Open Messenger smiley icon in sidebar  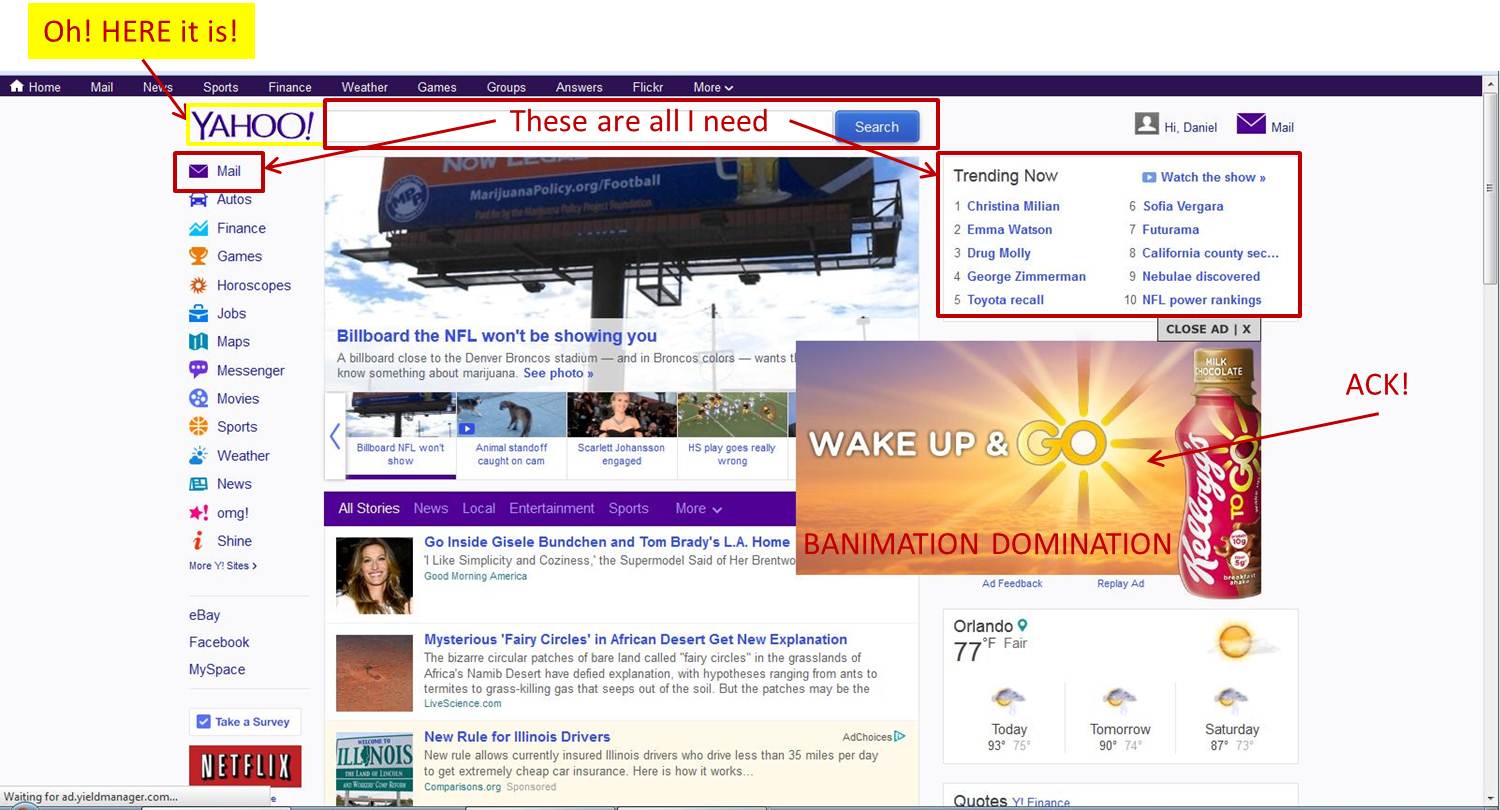pos(199,370)
